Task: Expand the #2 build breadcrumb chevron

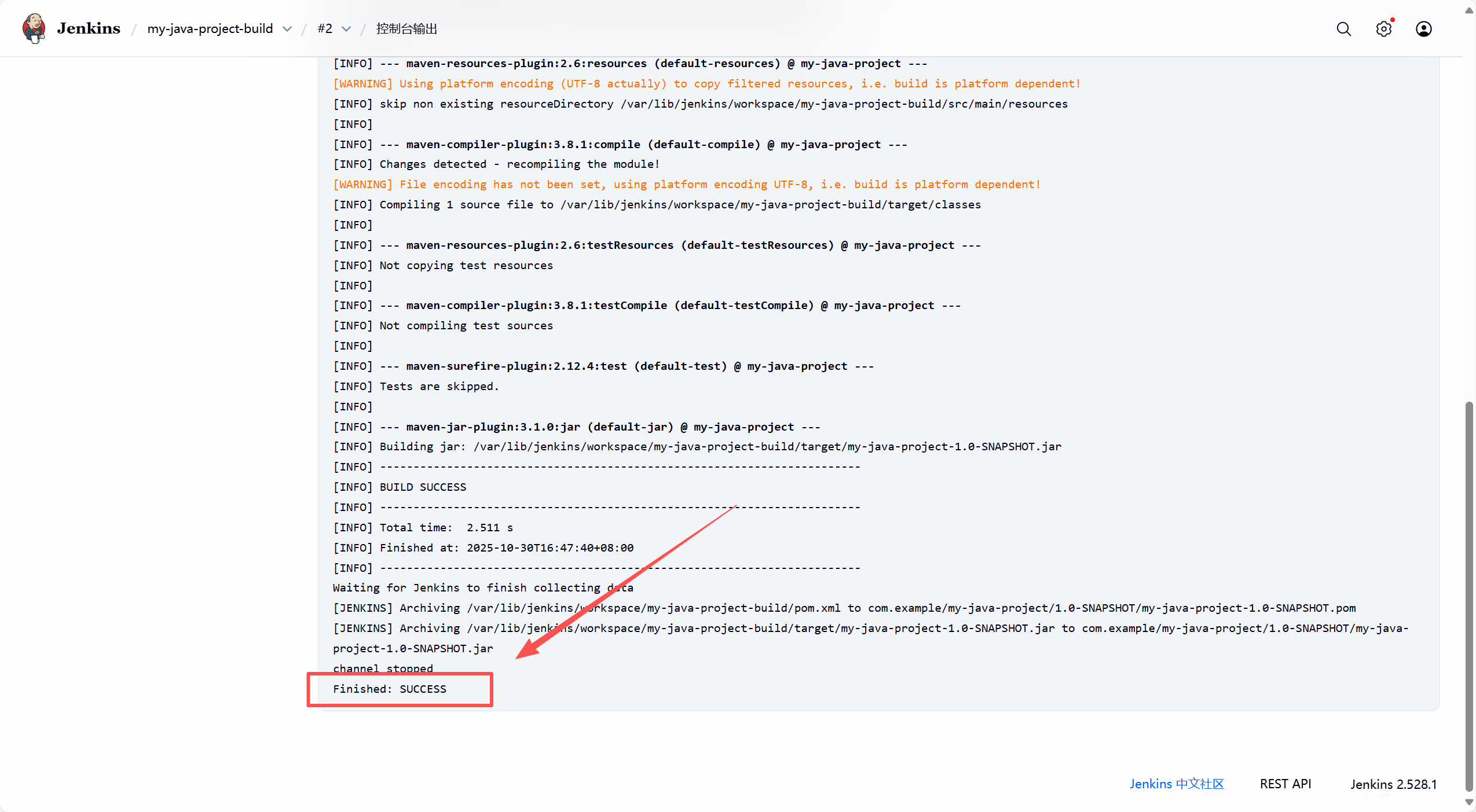Action: coord(346,29)
